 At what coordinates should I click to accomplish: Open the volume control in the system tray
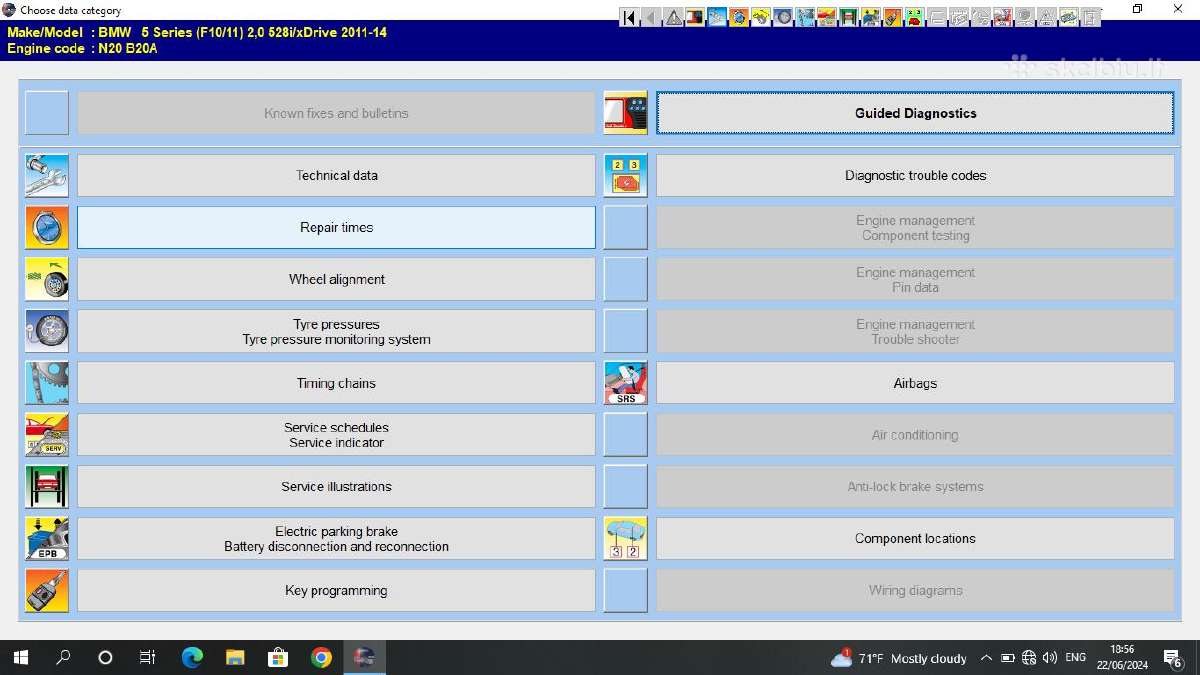1050,658
